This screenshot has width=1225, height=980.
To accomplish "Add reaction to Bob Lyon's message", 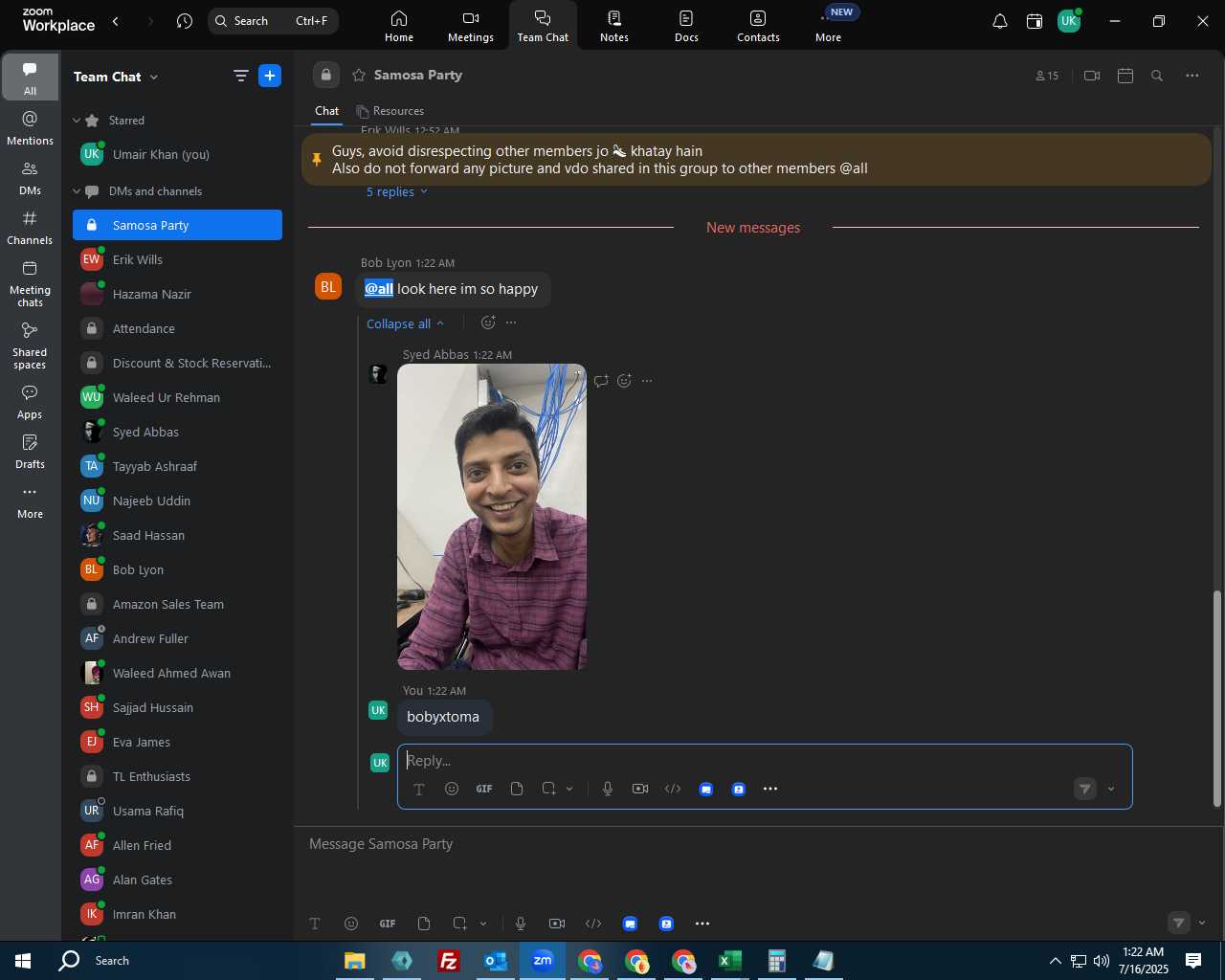I will (x=488, y=323).
